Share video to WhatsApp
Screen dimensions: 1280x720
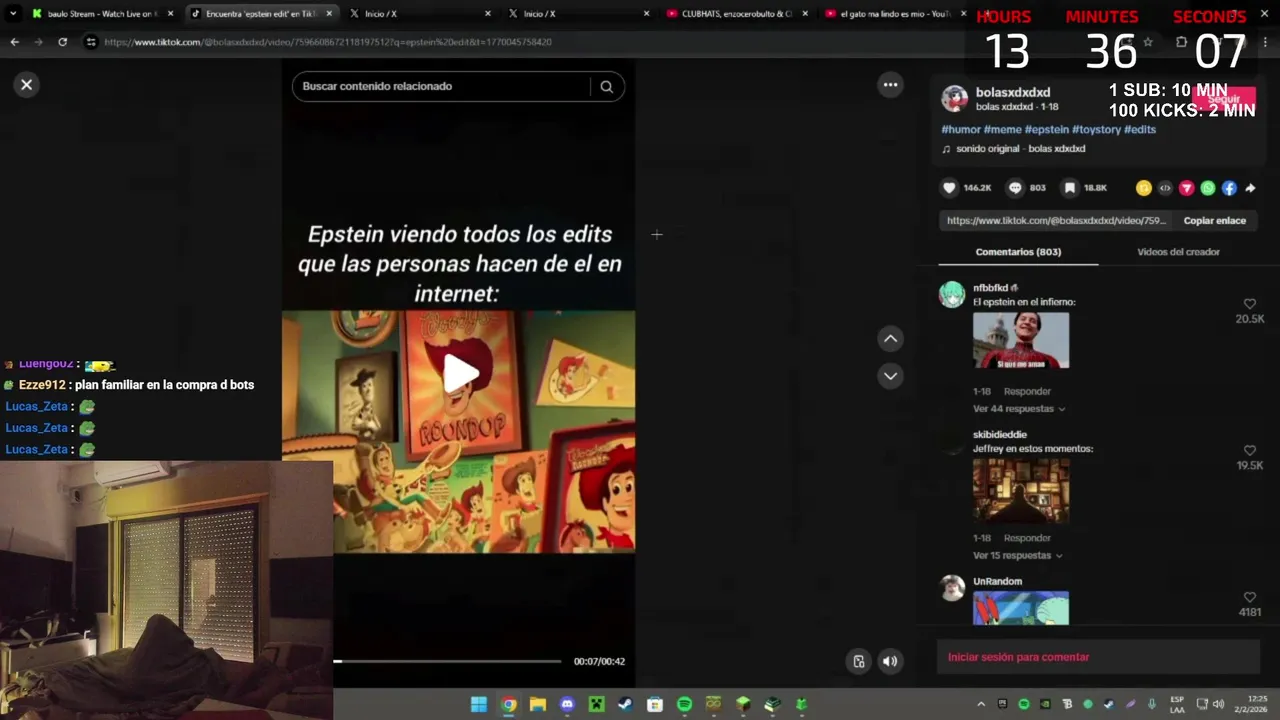[1208, 188]
